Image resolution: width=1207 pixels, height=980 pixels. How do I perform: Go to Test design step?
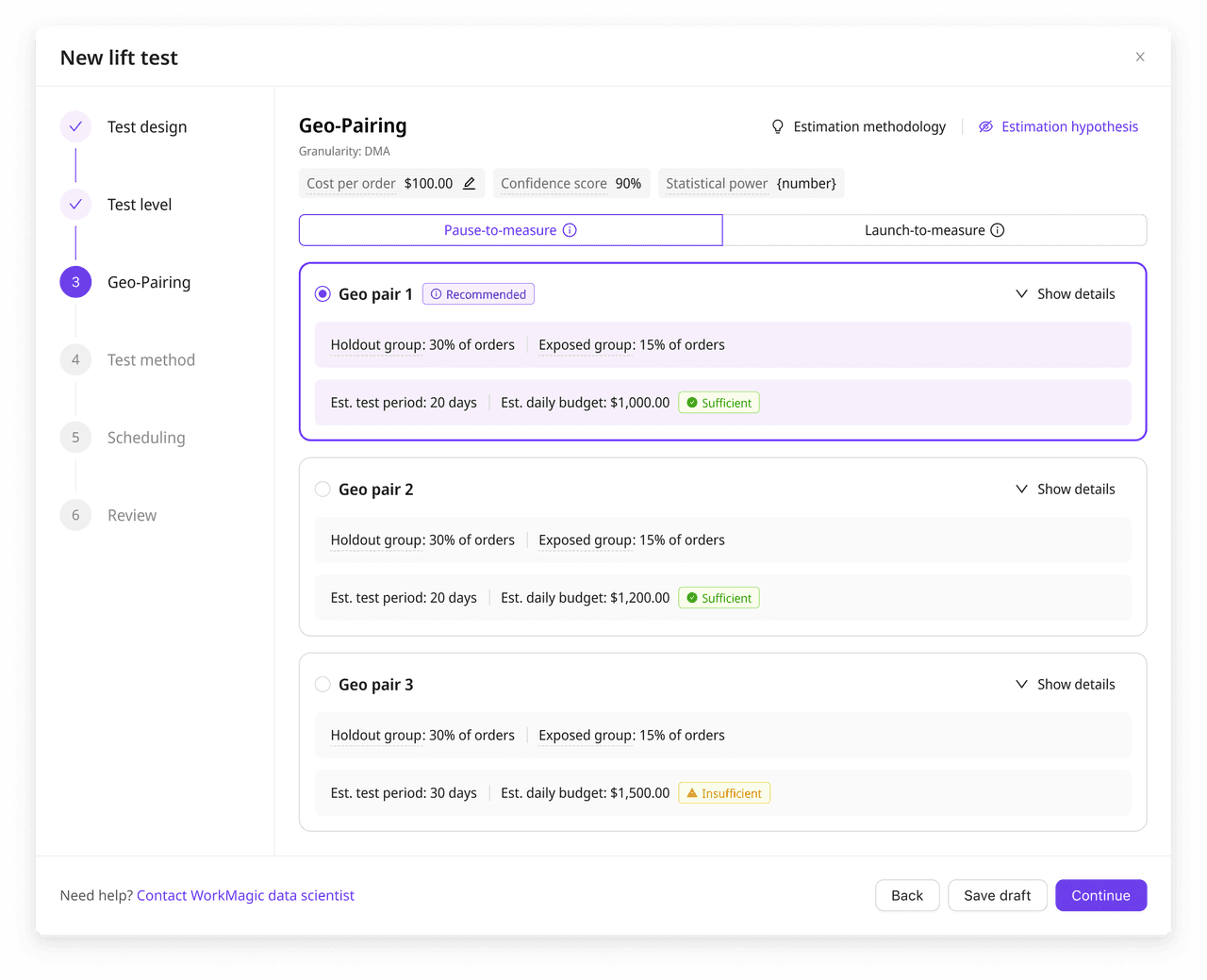coord(147,126)
